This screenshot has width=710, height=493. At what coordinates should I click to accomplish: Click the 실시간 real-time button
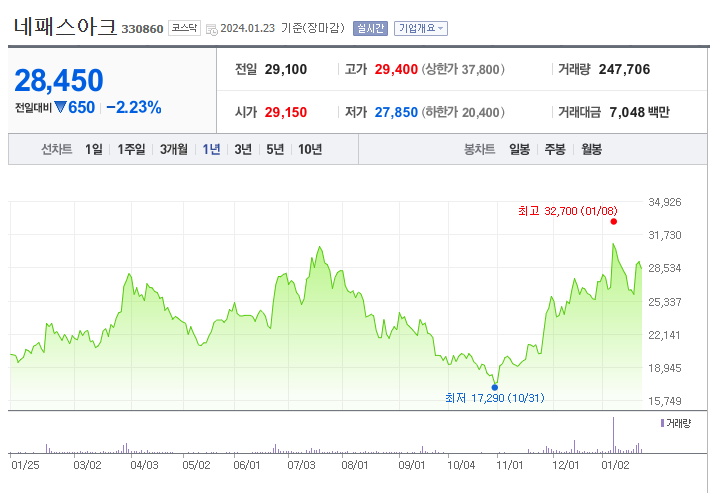click(370, 28)
